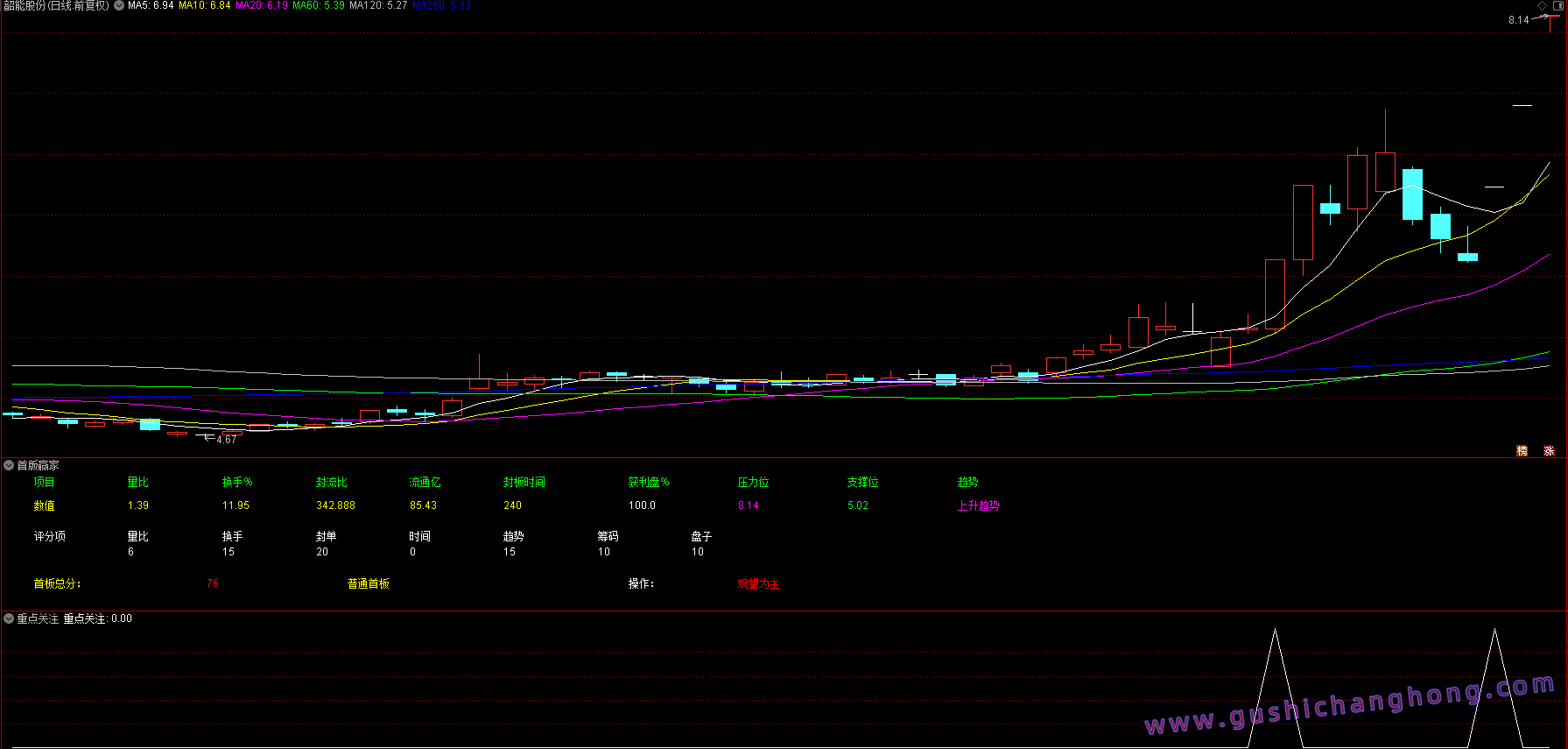Click the MA60 green legend label
The width and height of the screenshot is (1568, 749).
coord(318,5)
